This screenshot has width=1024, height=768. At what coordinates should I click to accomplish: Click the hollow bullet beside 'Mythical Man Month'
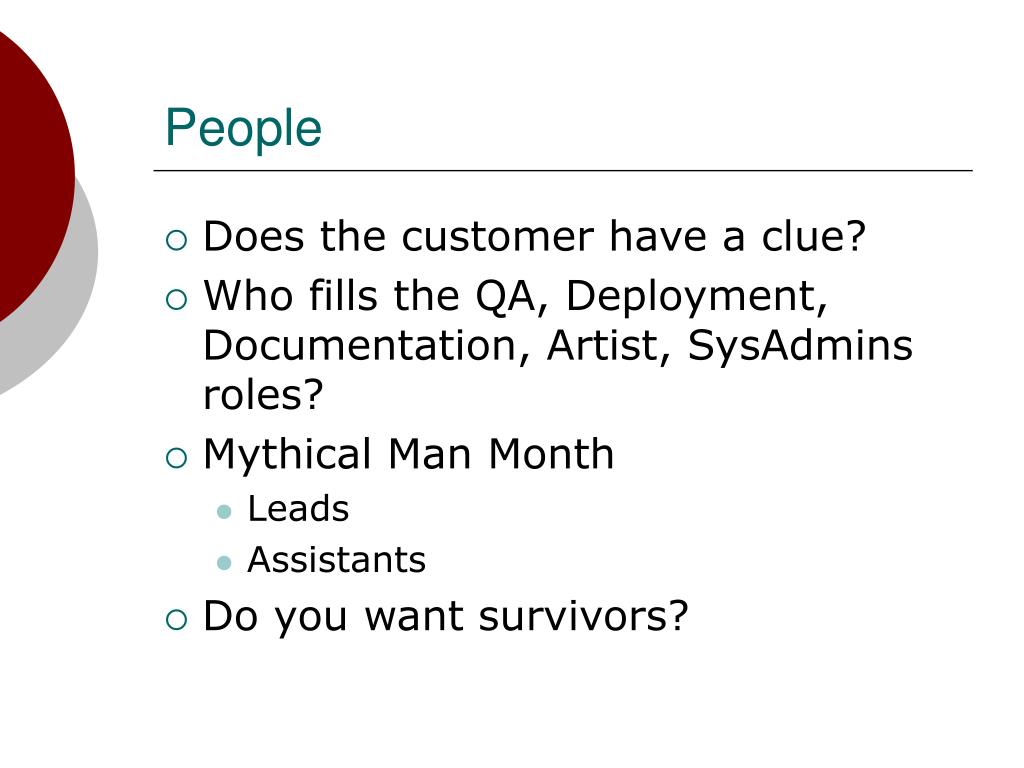tap(176, 458)
